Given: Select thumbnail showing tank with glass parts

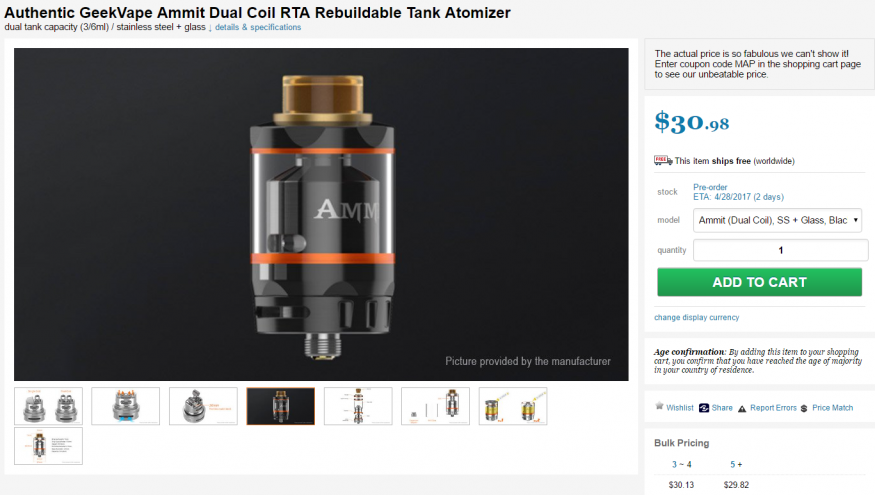Looking at the screenshot, I should point(435,406).
